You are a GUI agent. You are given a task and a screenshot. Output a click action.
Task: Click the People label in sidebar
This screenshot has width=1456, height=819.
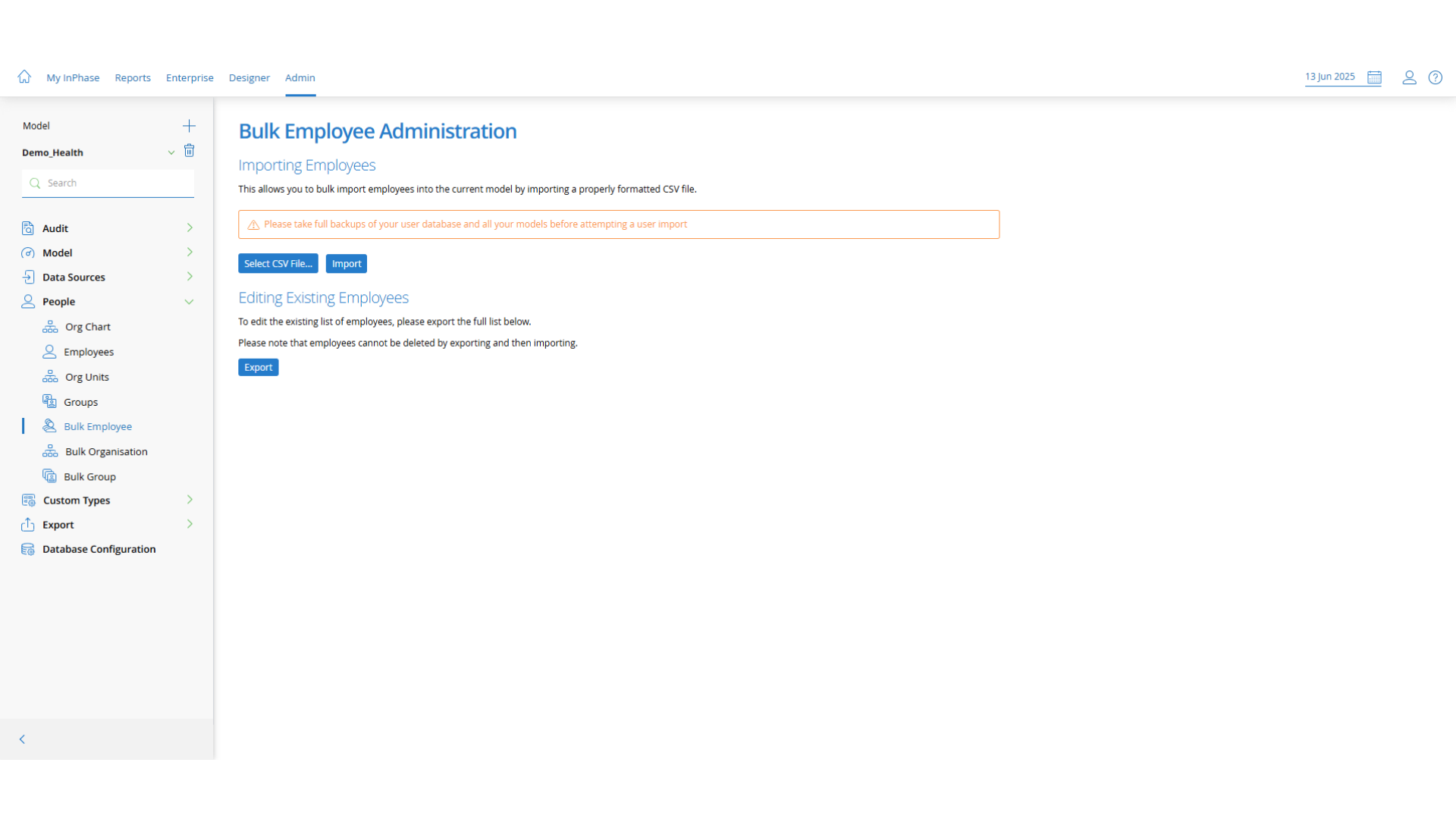pos(59,302)
